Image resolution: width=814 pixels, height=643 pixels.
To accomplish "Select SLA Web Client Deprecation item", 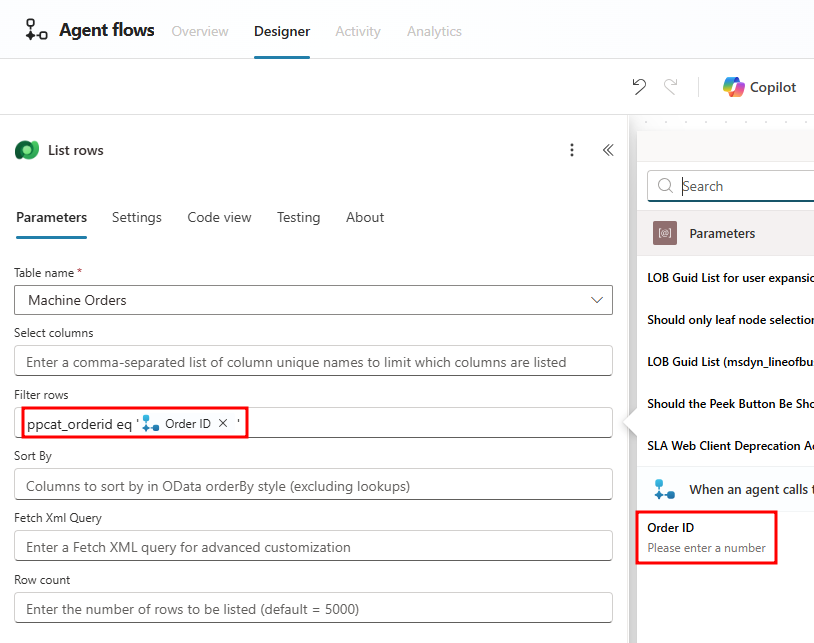I will point(730,446).
